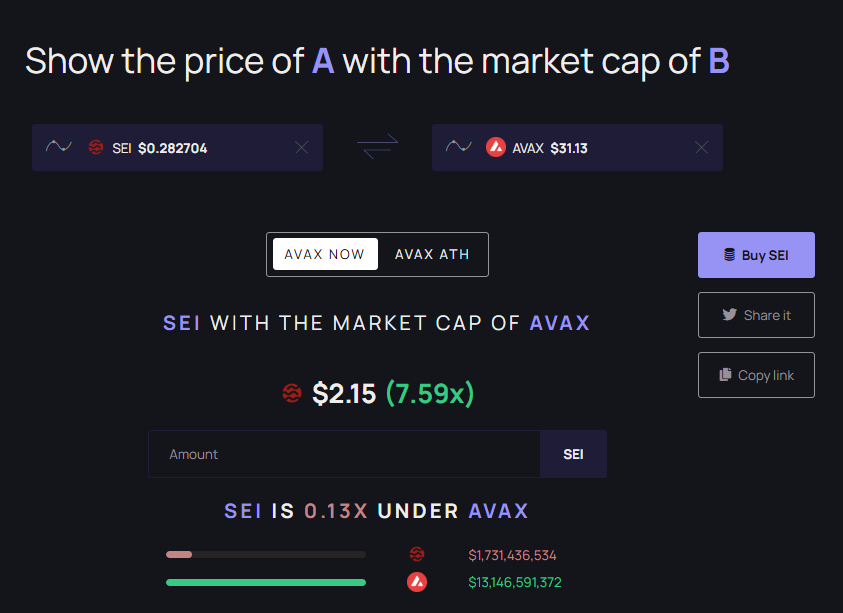Open the AVAX price chart icon
Image resolution: width=843 pixels, height=613 pixels.
tap(459, 146)
